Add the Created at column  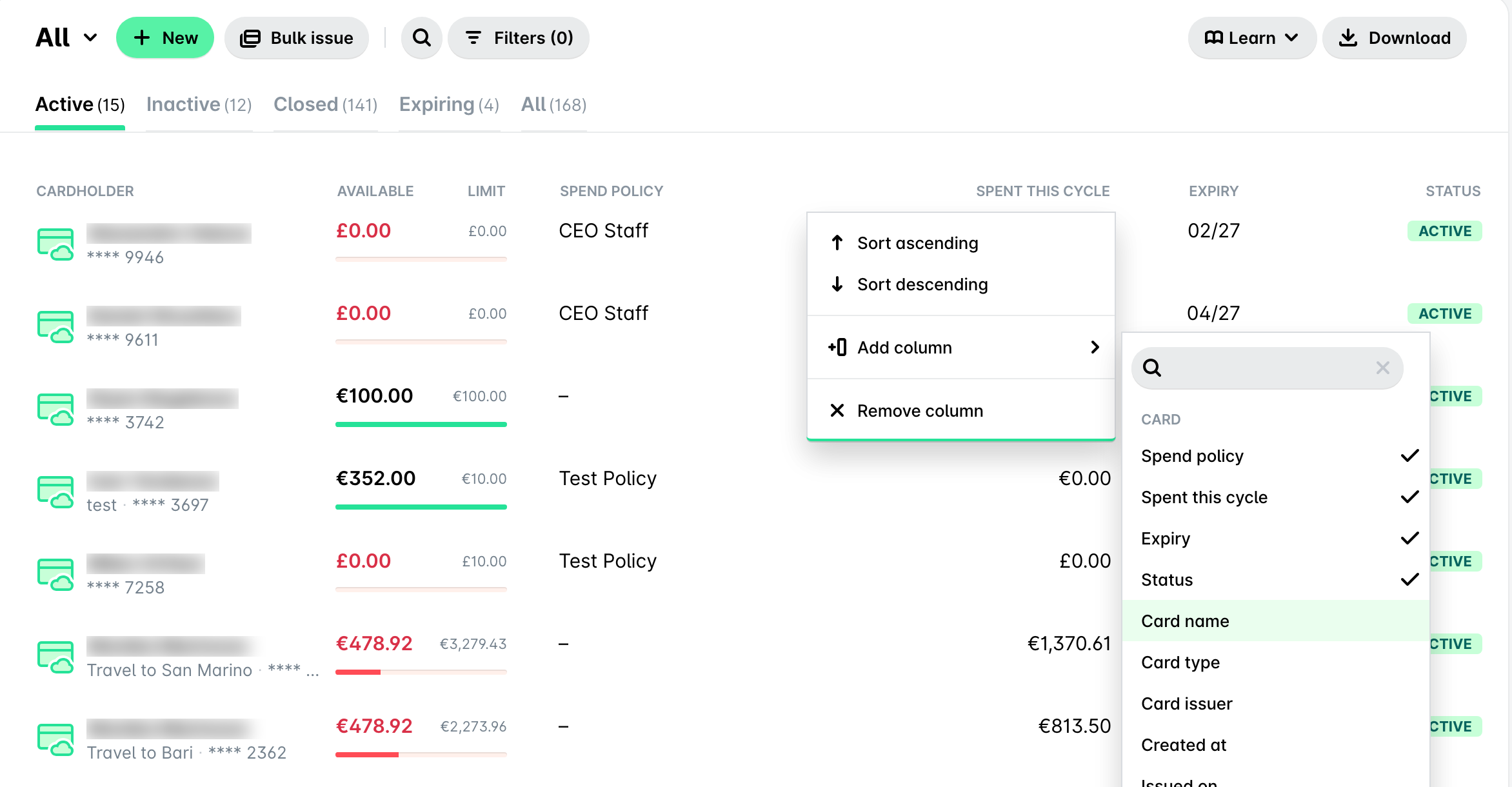(1276, 745)
